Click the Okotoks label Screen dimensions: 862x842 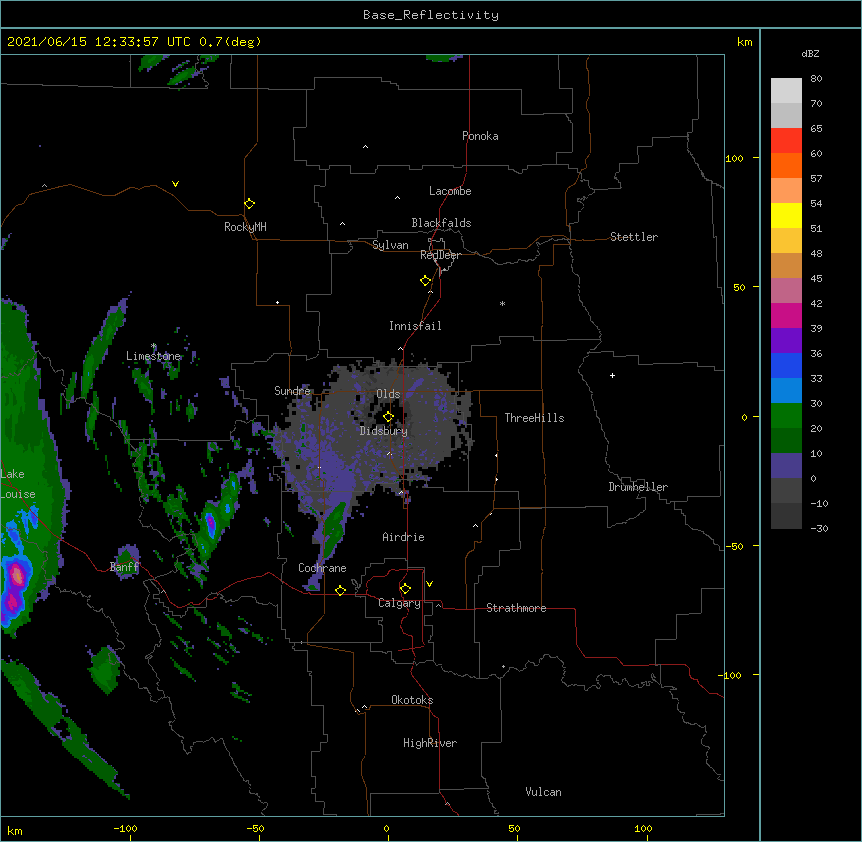[412, 700]
